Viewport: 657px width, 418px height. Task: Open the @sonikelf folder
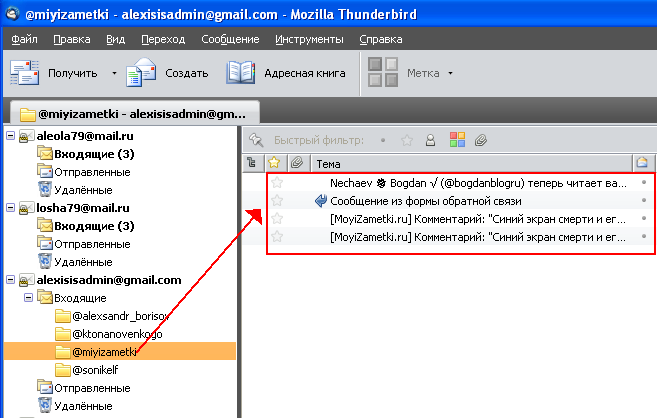pos(95,370)
